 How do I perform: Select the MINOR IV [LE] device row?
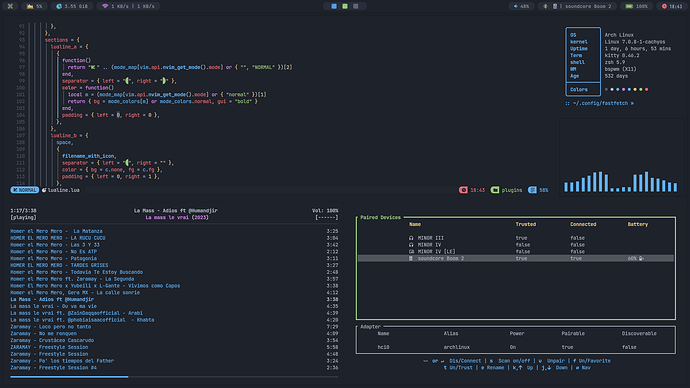516,252
